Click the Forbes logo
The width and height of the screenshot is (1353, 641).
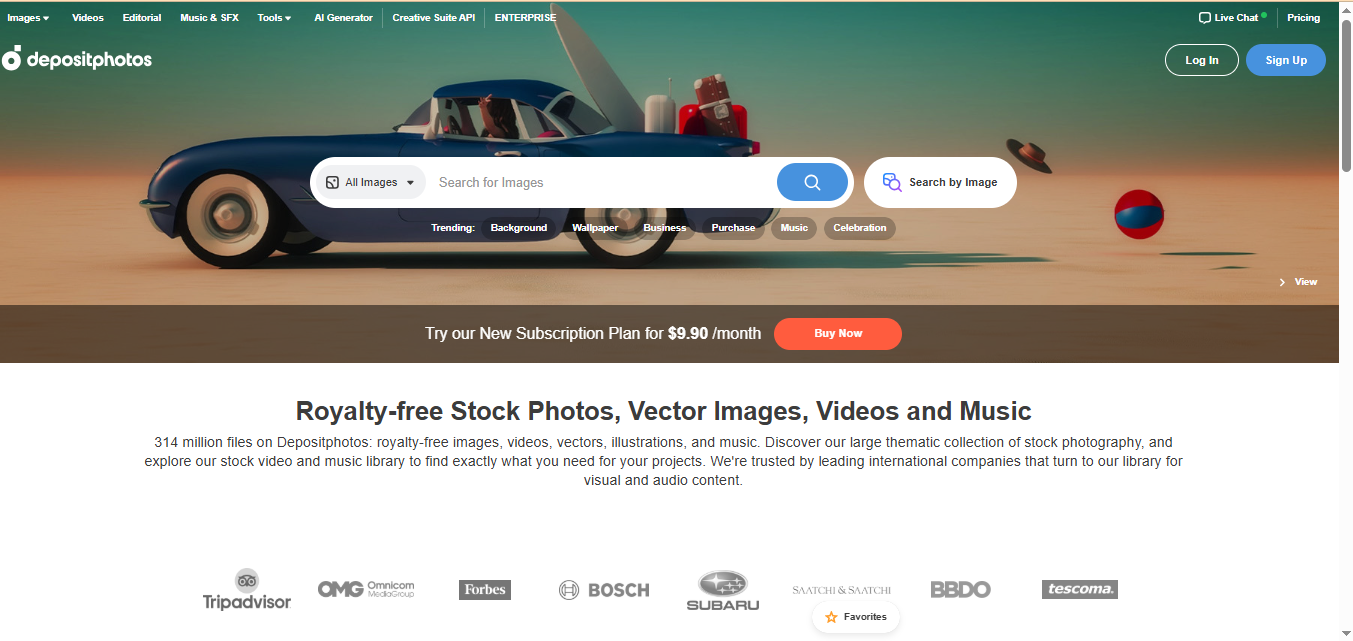coord(485,590)
